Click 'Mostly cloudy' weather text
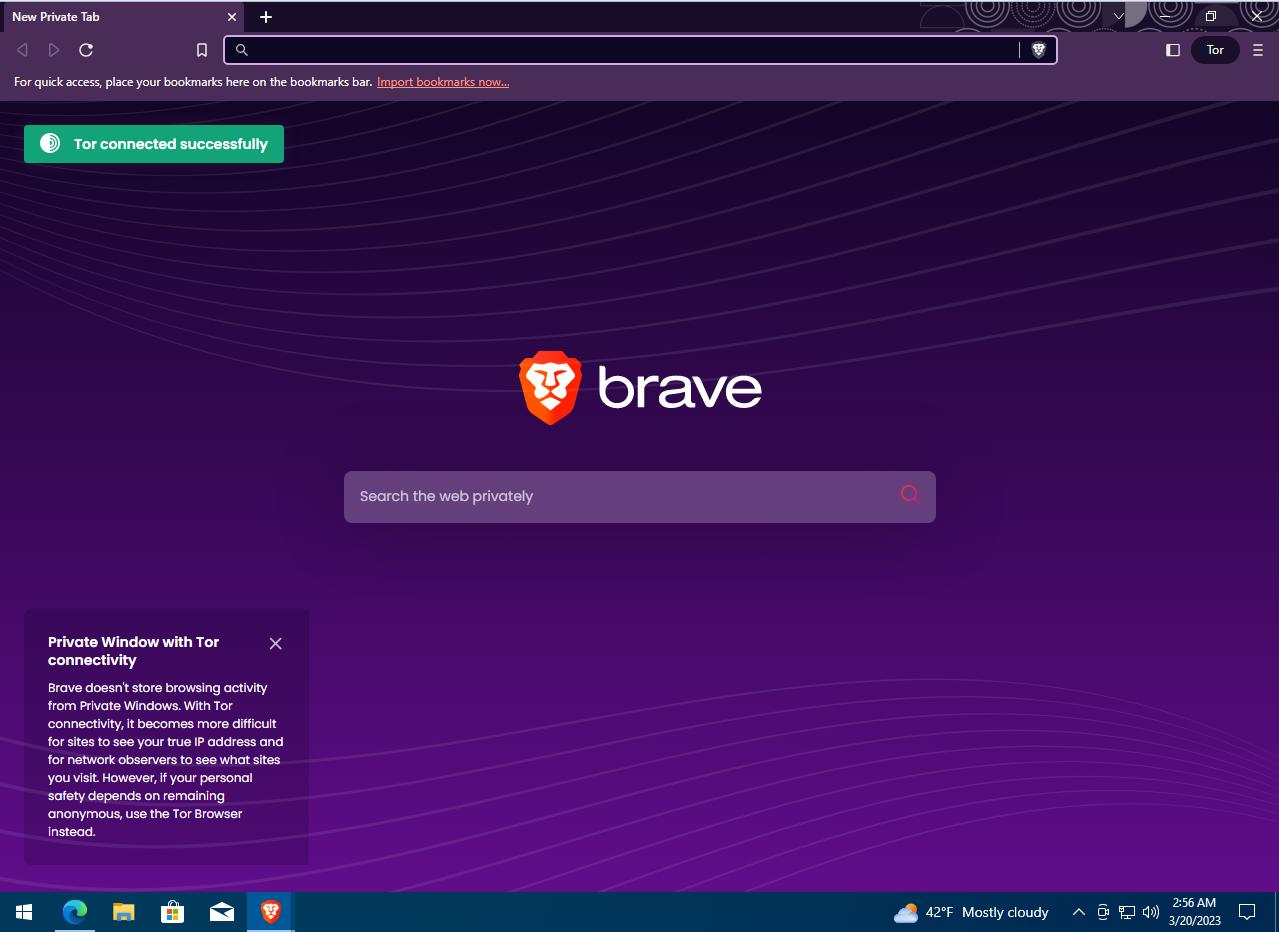Viewport: 1279px width, 932px height. pos(1005,912)
